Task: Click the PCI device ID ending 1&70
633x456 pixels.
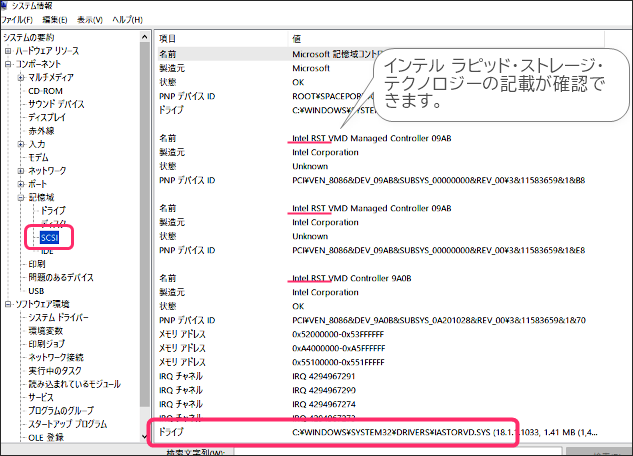Action: [x=439, y=320]
